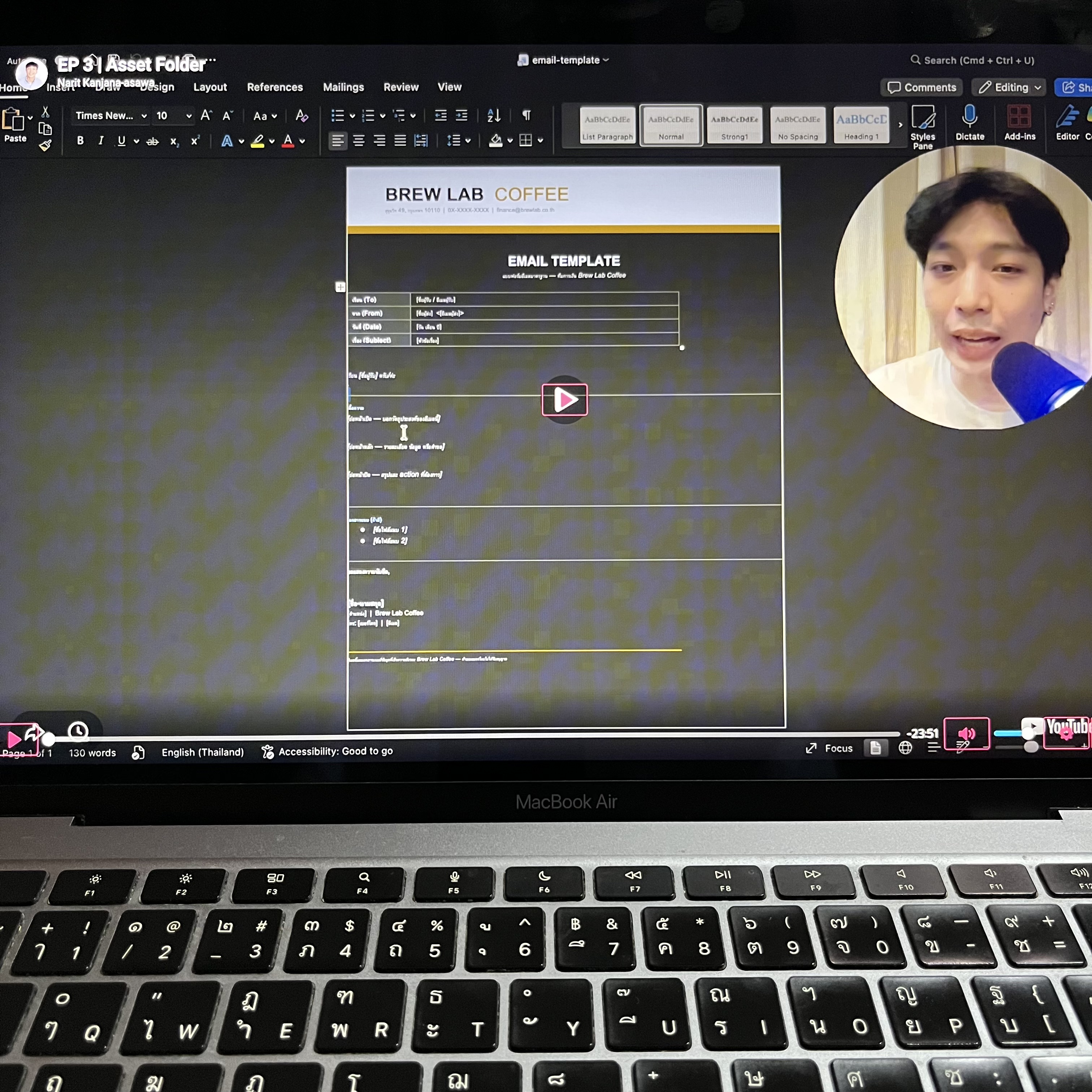
Task: Toggle Italic formatting
Action: [x=101, y=141]
